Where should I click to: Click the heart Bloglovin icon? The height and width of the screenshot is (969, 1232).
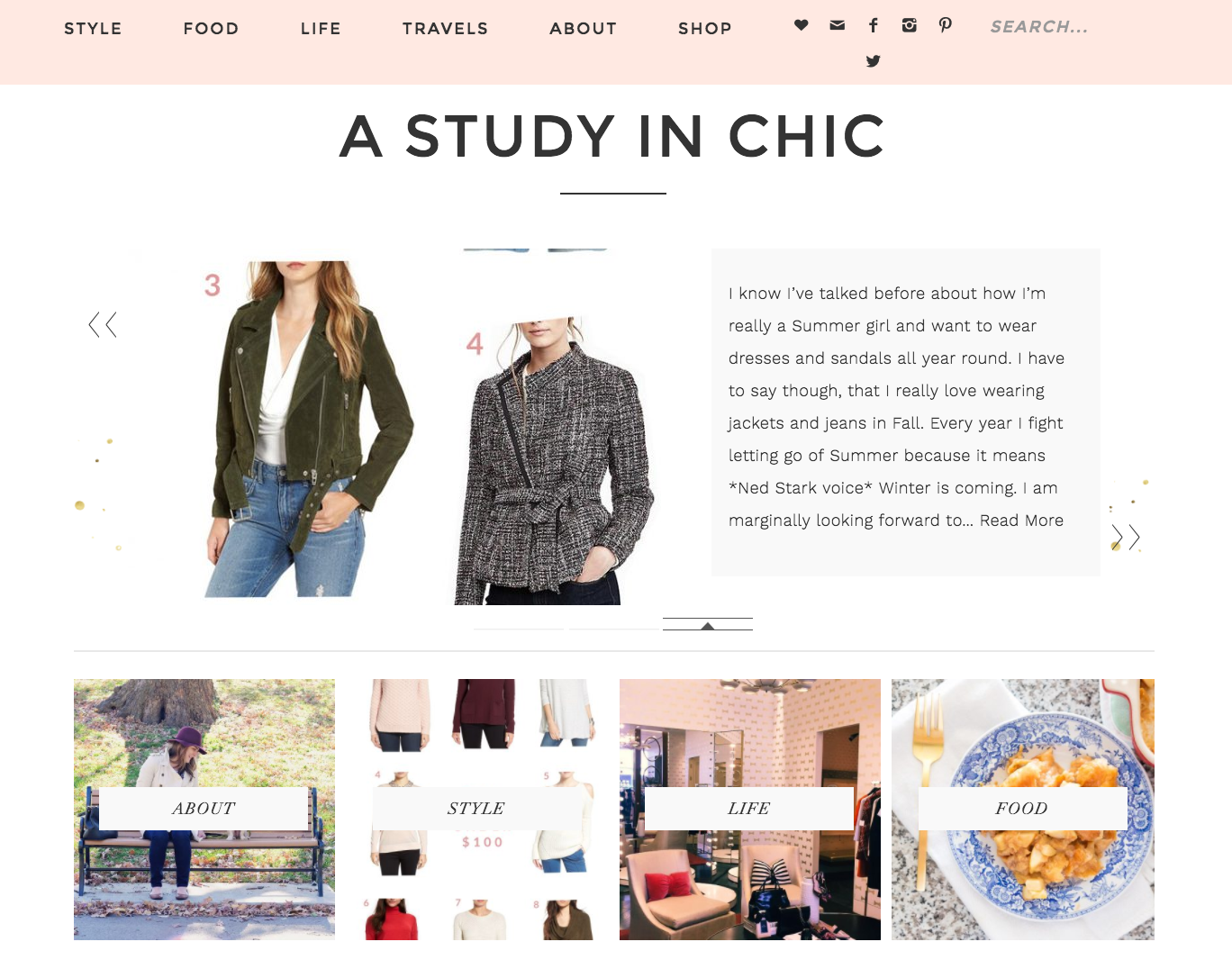[x=801, y=25]
